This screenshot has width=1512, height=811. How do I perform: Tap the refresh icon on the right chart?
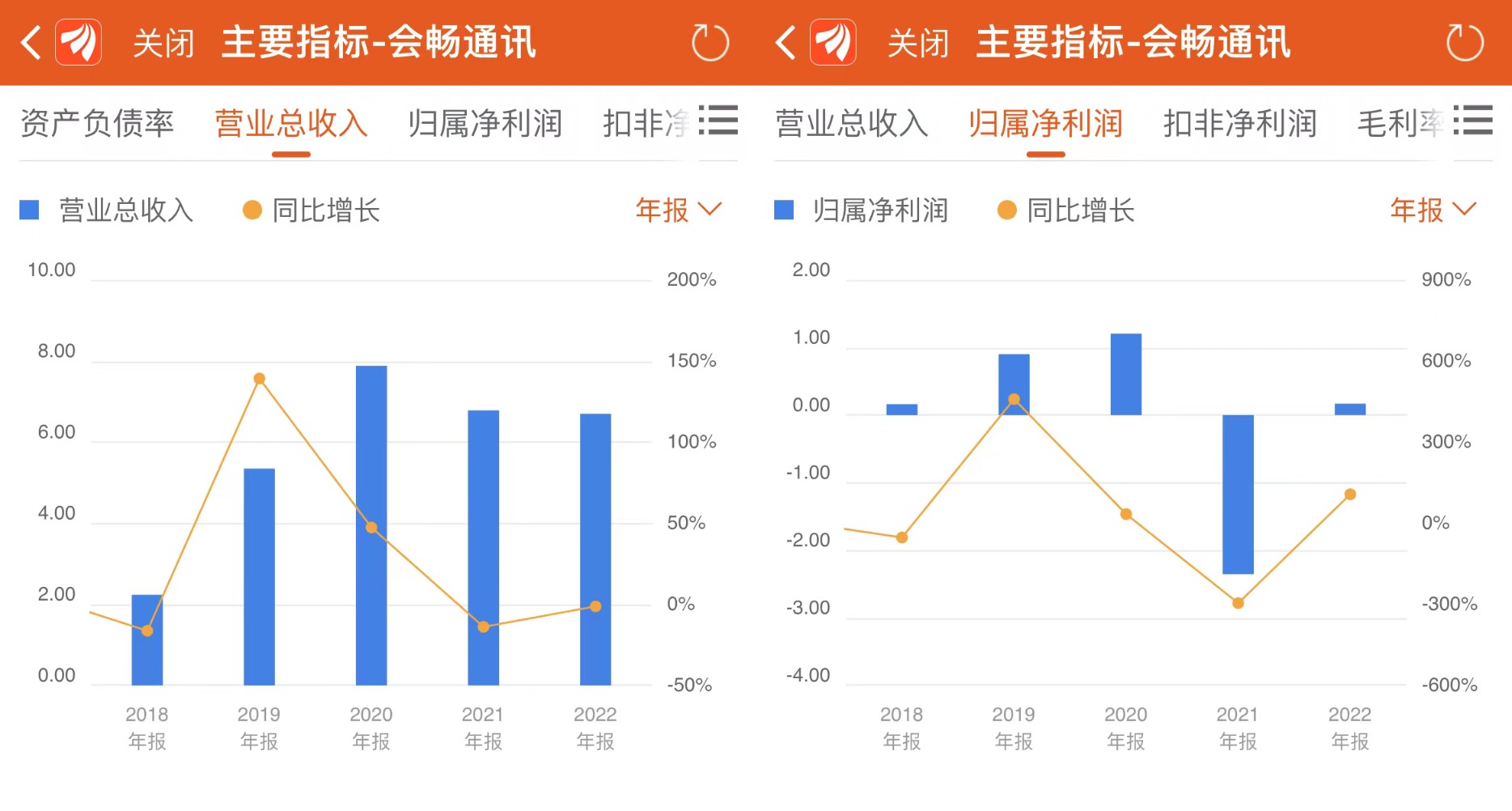point(1464,42)
